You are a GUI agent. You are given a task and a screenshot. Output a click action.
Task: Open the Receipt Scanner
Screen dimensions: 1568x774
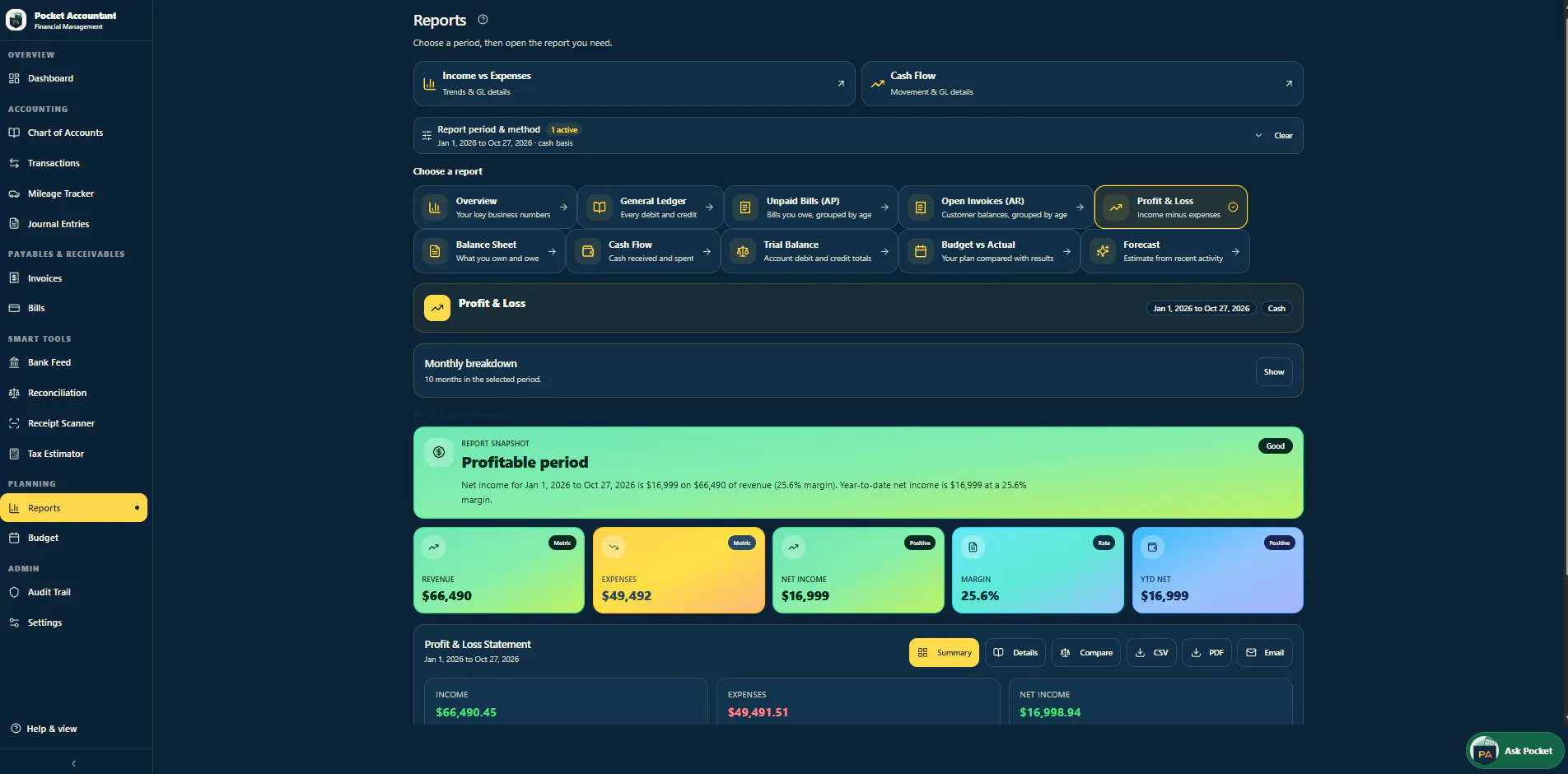pyautogui.click(x=74, y=423)
